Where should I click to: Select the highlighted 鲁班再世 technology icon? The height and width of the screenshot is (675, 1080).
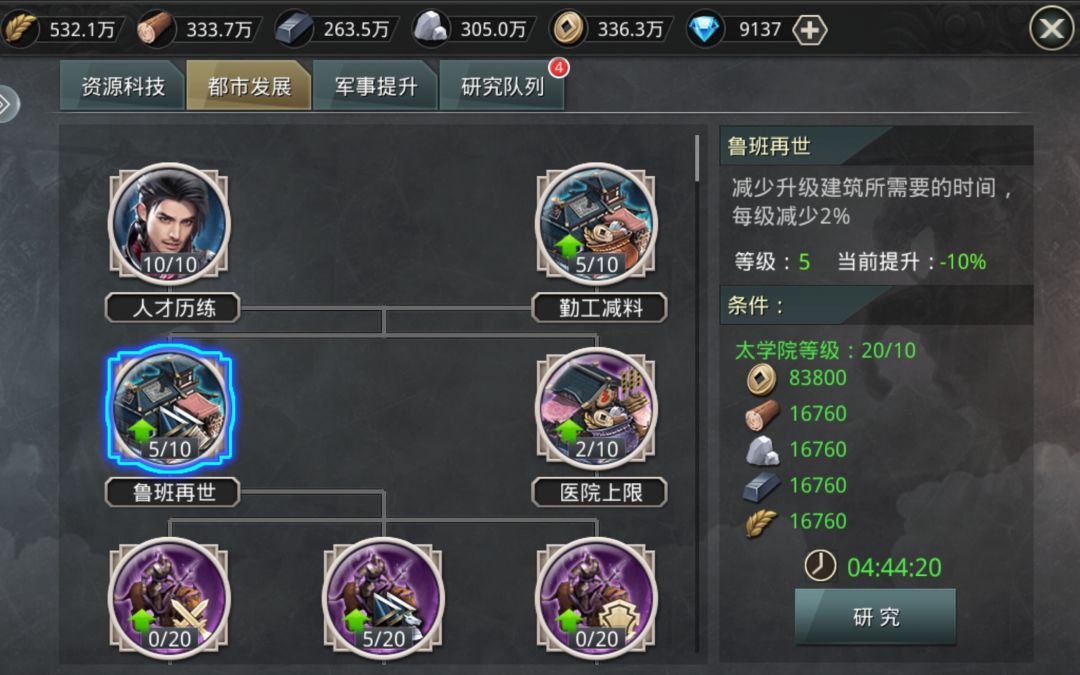169,408
